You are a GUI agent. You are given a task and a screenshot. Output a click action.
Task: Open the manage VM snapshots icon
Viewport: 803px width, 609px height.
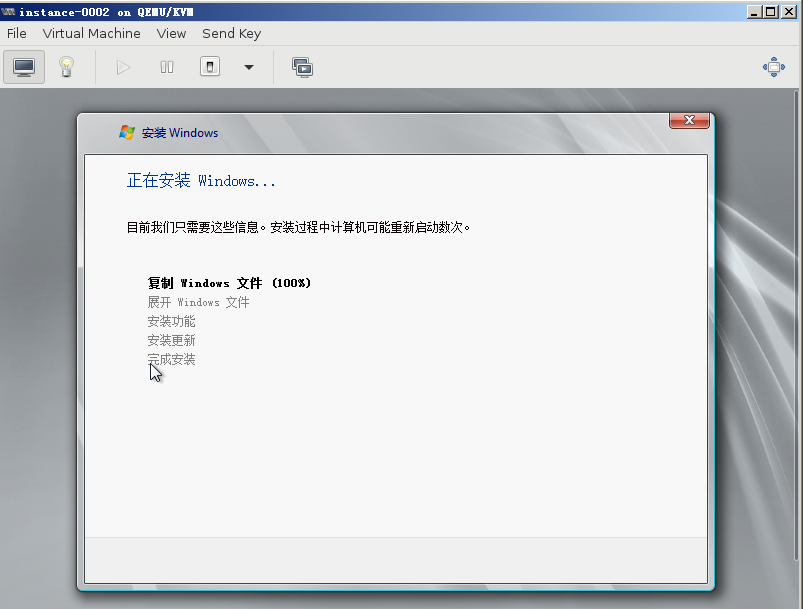tap(303, 67)
